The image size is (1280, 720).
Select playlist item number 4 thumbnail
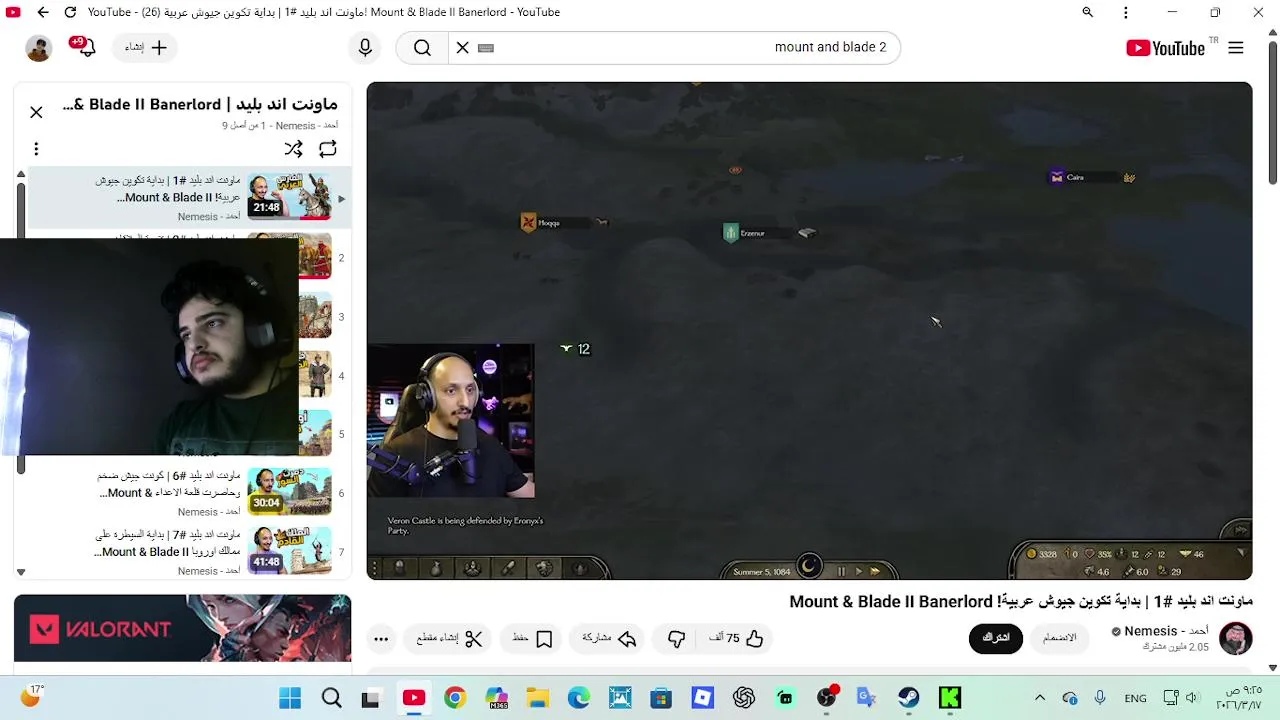click(x=315, y=375)
